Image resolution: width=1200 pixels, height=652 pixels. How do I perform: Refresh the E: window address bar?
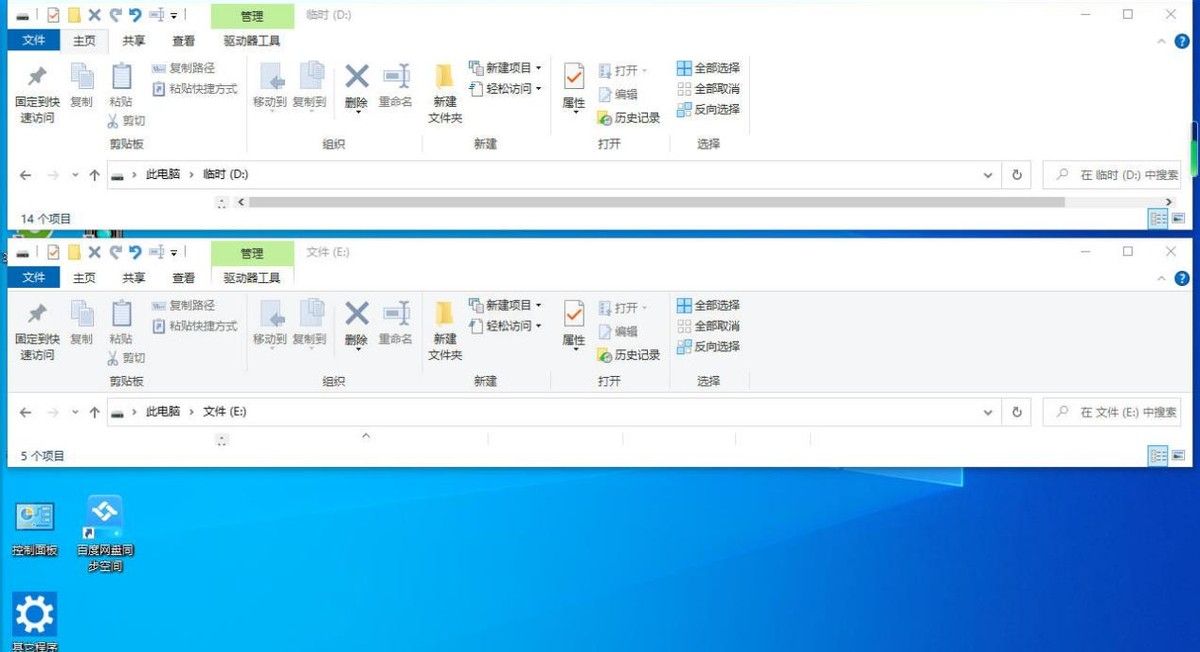point(1017,412)
